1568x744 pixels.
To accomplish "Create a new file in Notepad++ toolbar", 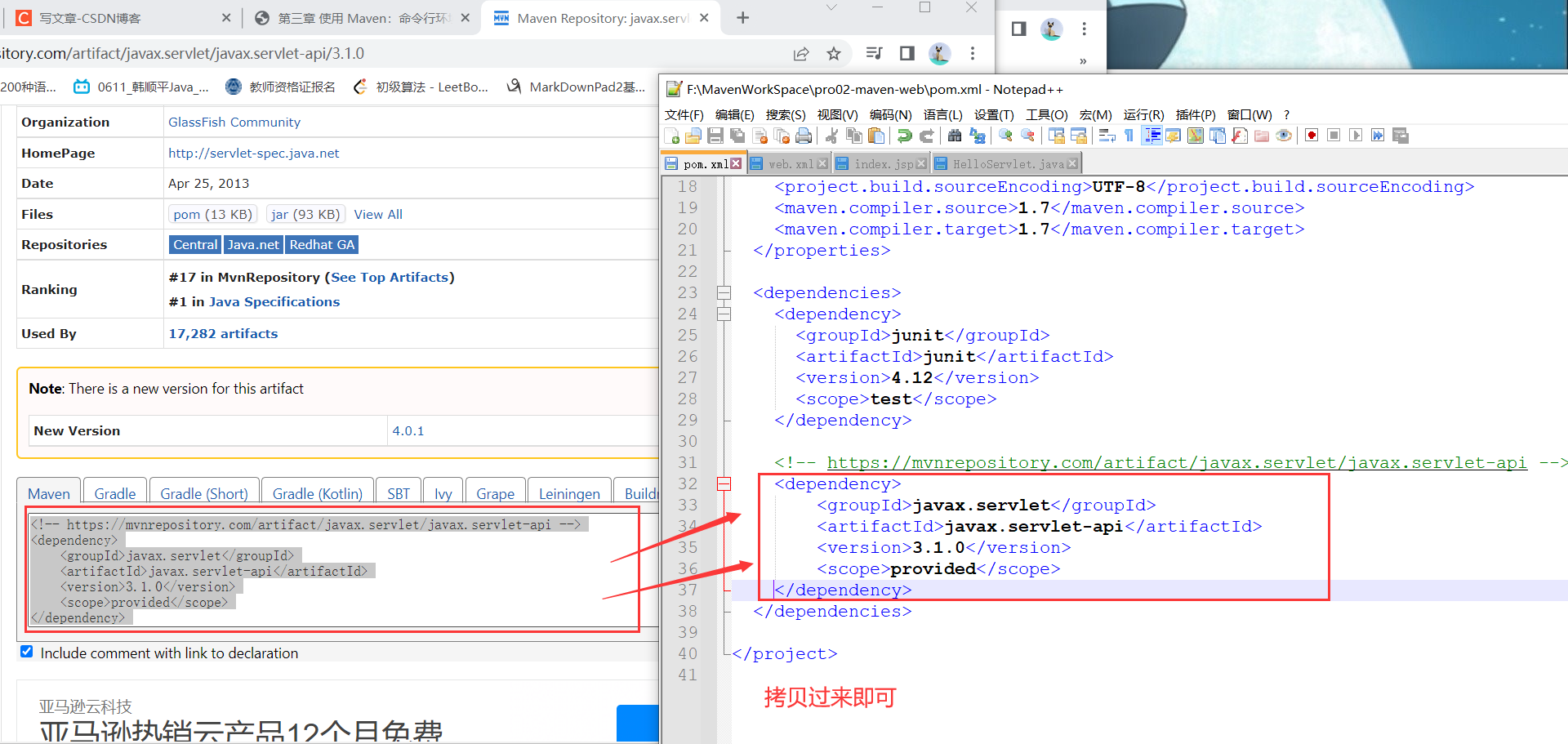I will pyautogui.click(x=672, y=136).
